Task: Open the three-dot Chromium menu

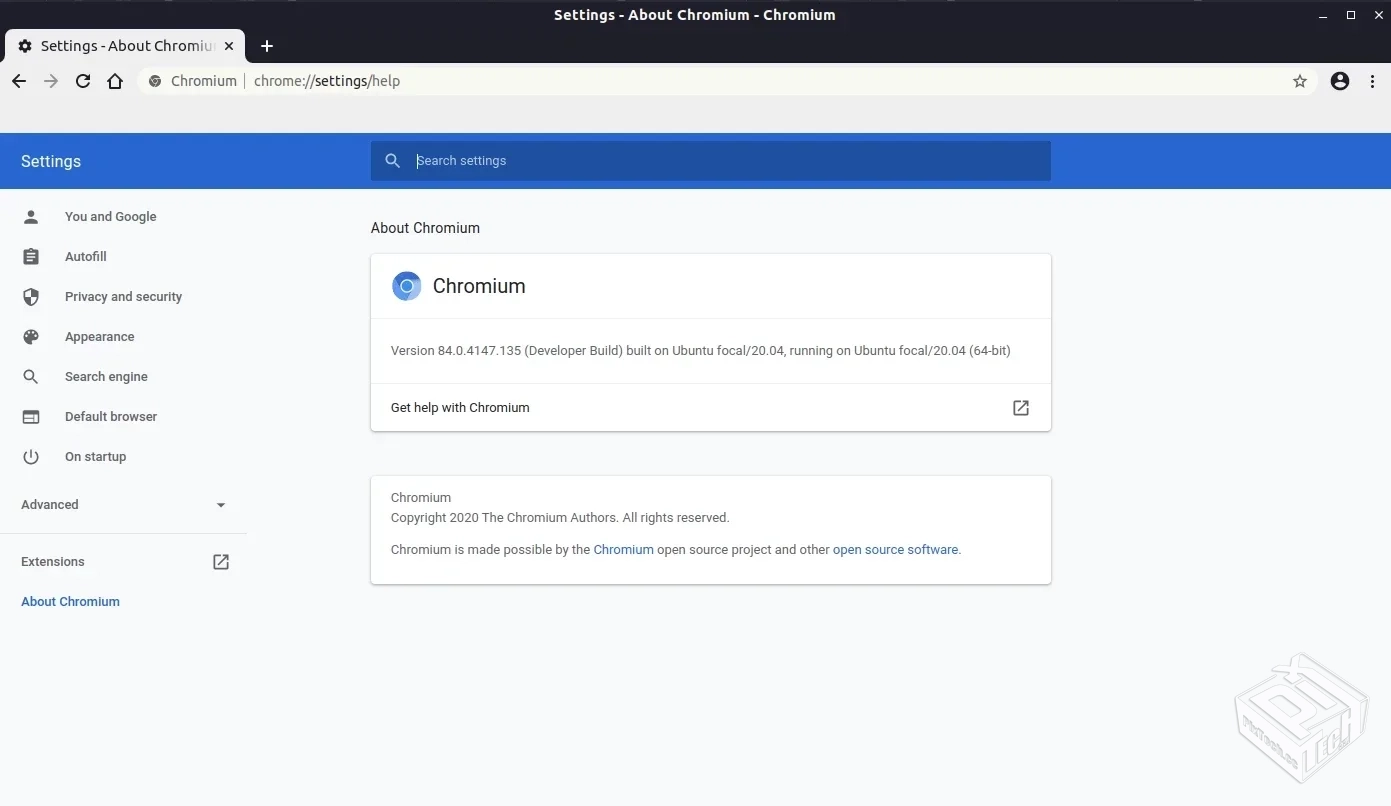Action: (x=1373, y=81)
